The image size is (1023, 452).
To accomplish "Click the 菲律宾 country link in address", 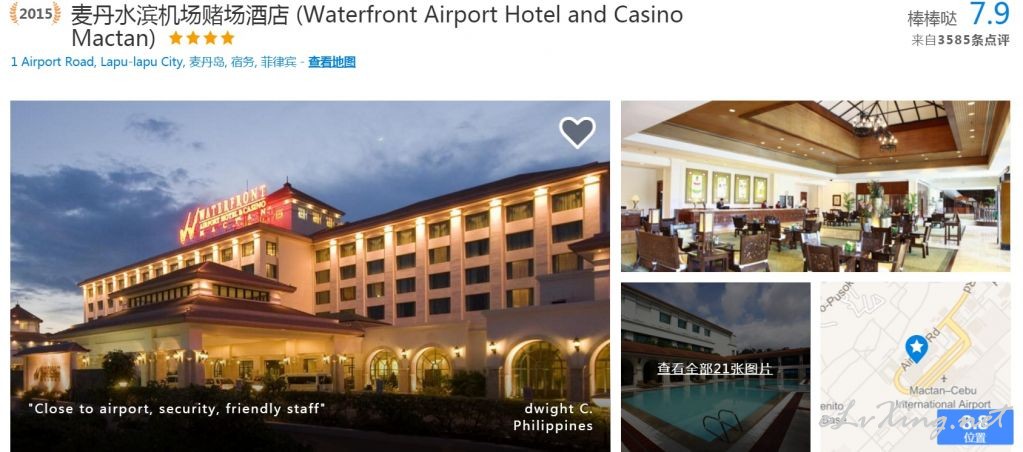I will [x=278, y=63].
